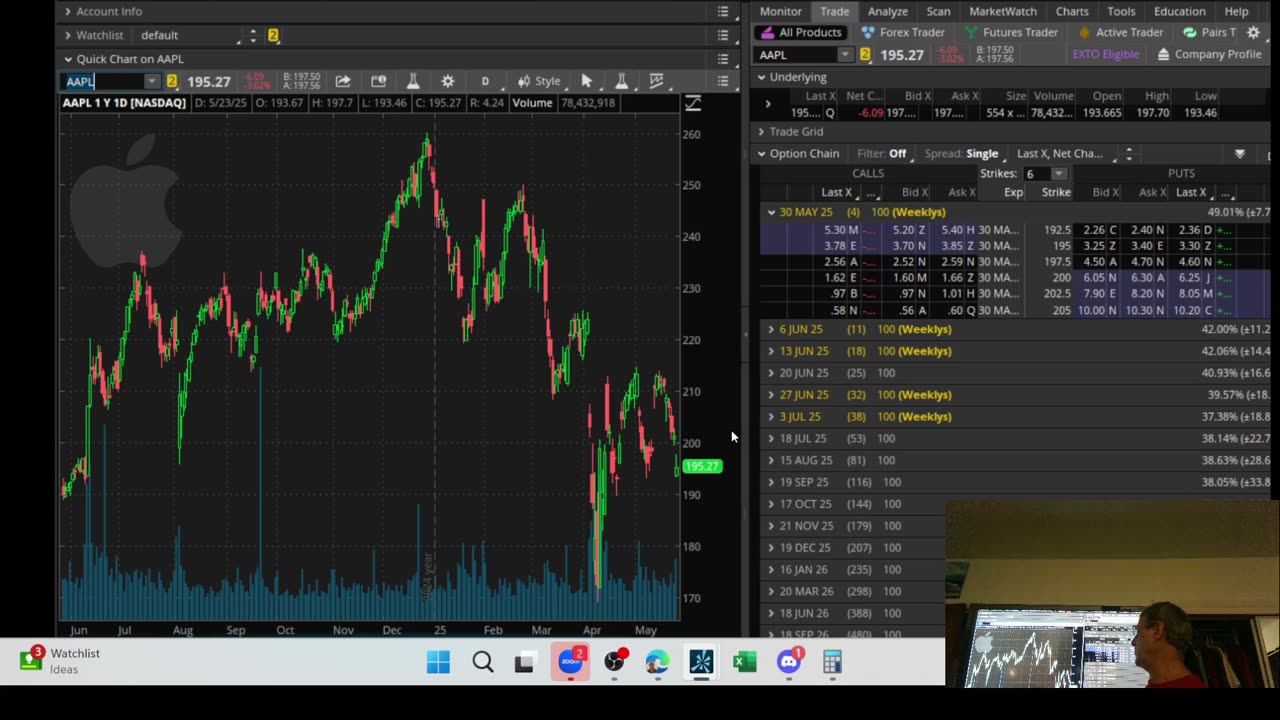
Task: Open Account Info panel menu icon
Action: click(x=723, y=11)
